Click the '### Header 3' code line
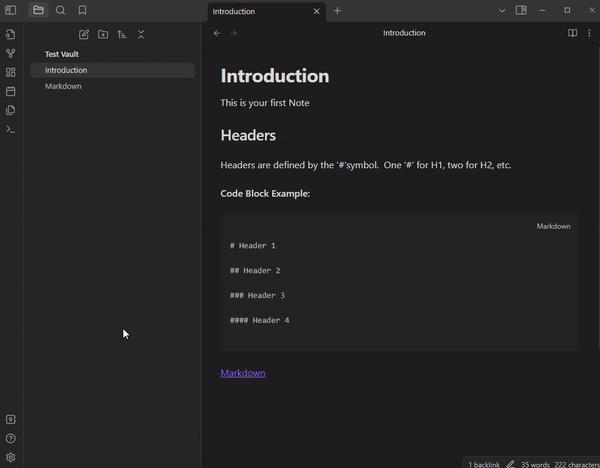600x468 pixels. pyautogui.click(x=257, y=295)
